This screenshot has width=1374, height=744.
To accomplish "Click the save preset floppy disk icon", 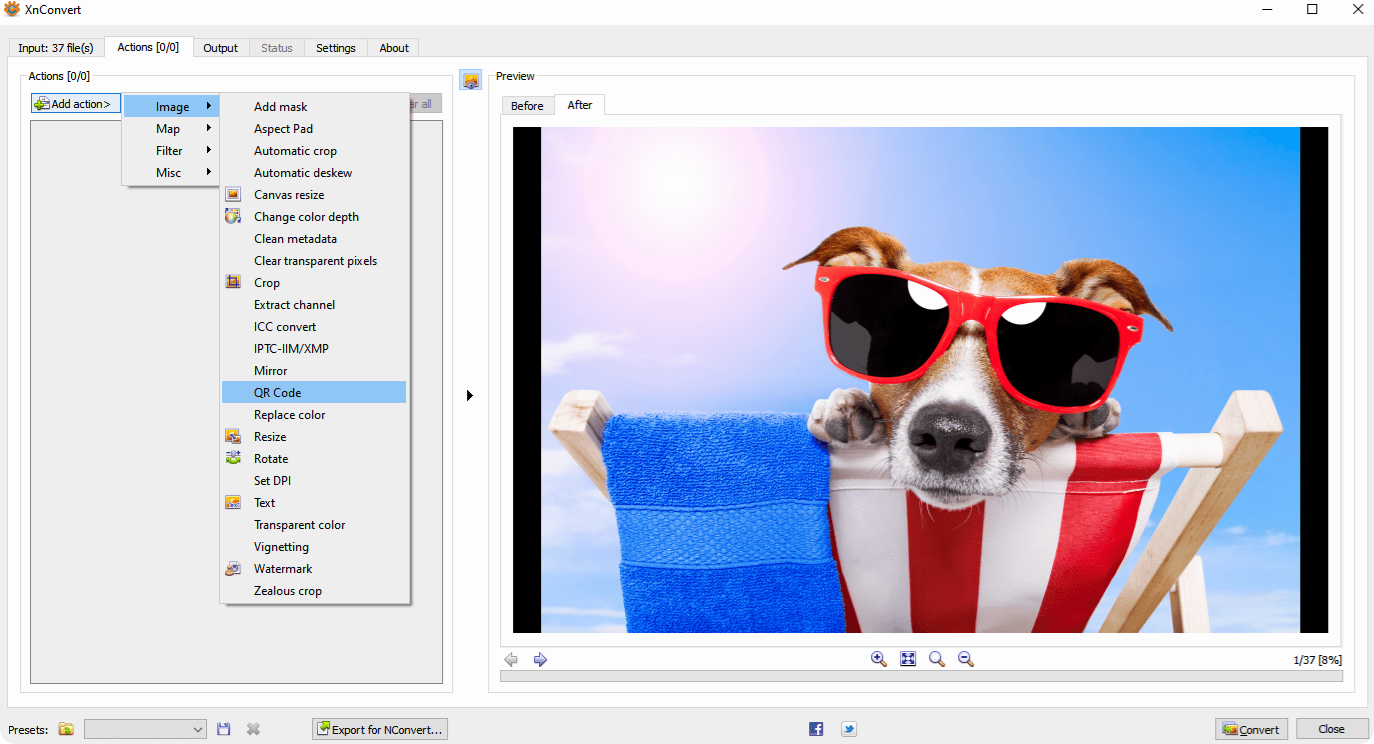I will click(x=224, y=729).
